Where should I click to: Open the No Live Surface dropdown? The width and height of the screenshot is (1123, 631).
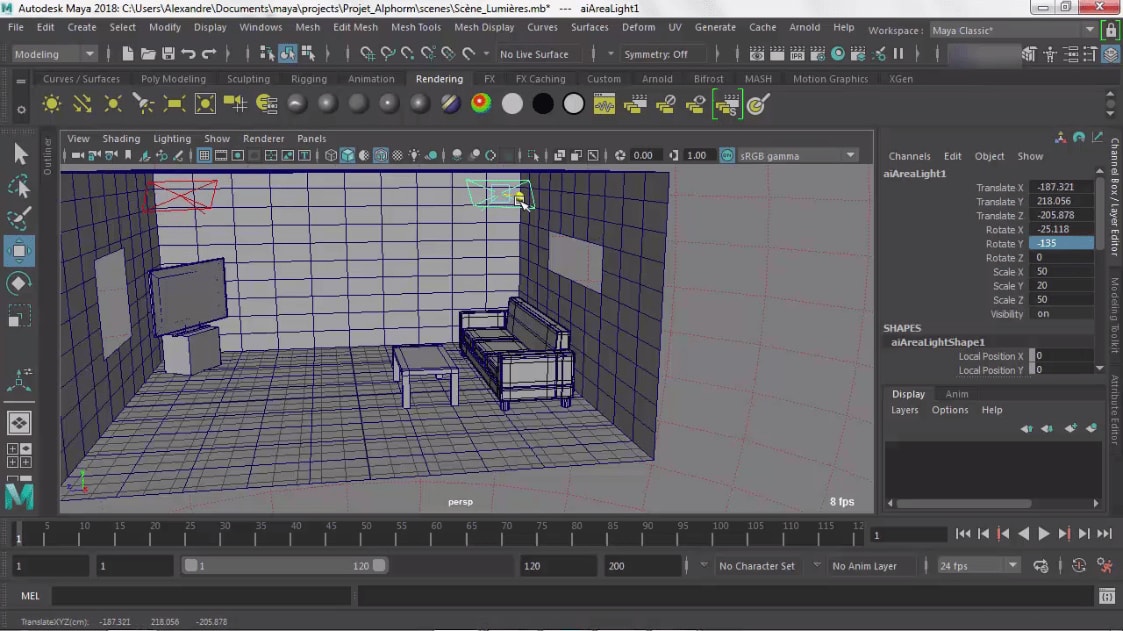click(534, 54)
